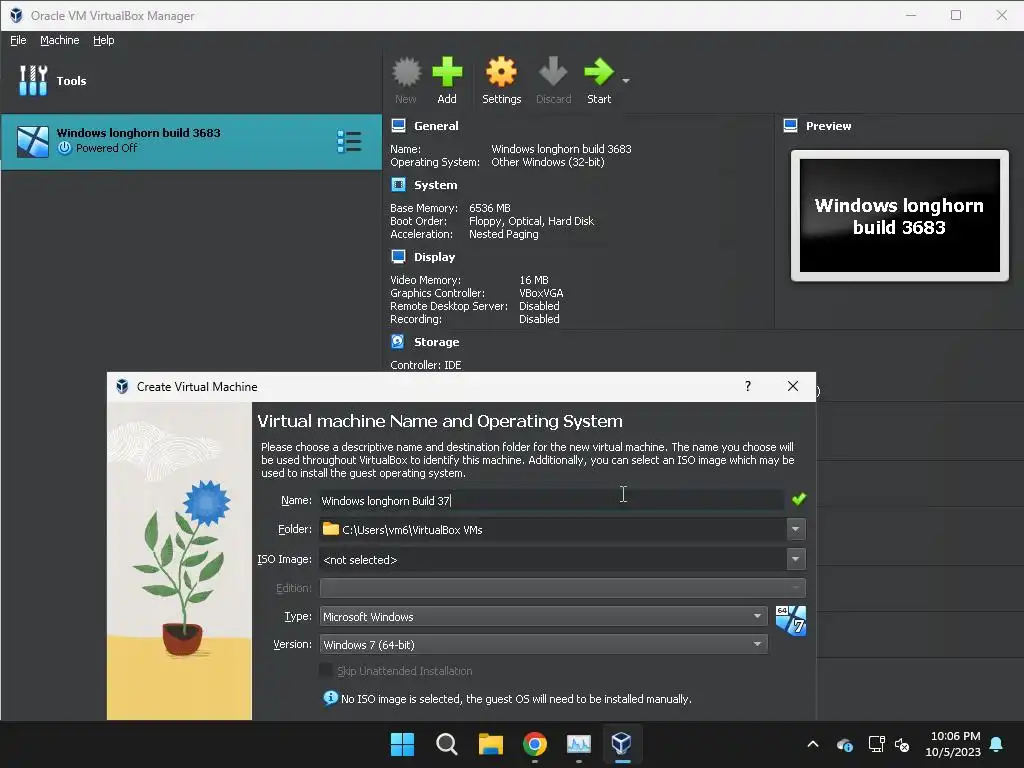The width and height of the screenshot is (1024, 768).
Task: Open File Explorer from the taskbar
Action: (490, 744)
